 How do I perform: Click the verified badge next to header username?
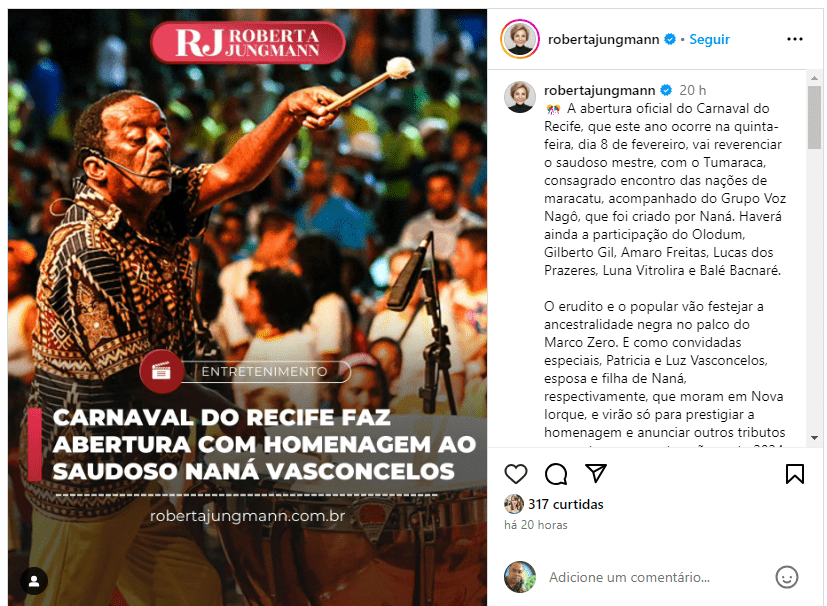tap(670, 39)
